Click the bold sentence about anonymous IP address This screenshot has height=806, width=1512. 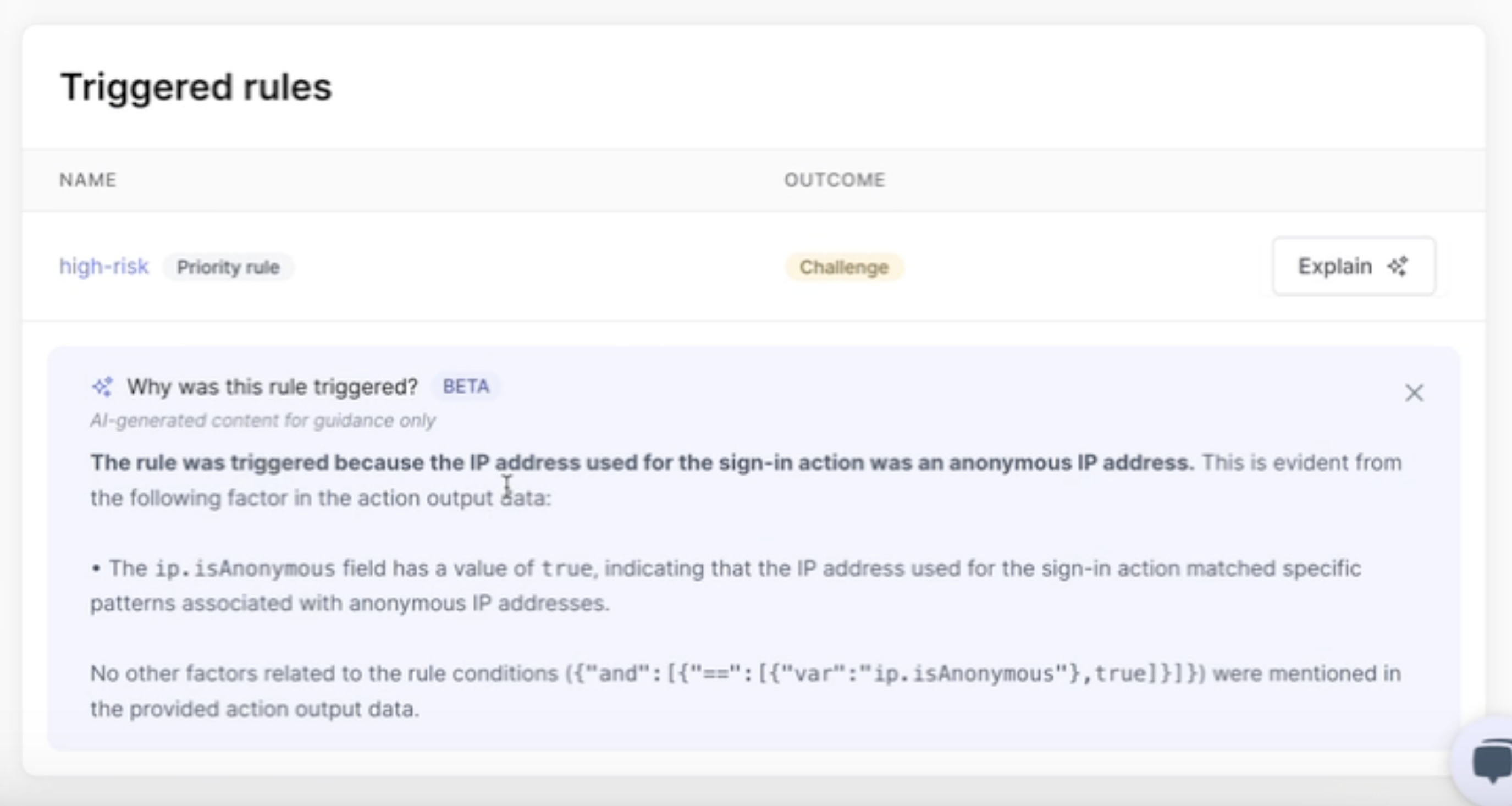(642, 462)
